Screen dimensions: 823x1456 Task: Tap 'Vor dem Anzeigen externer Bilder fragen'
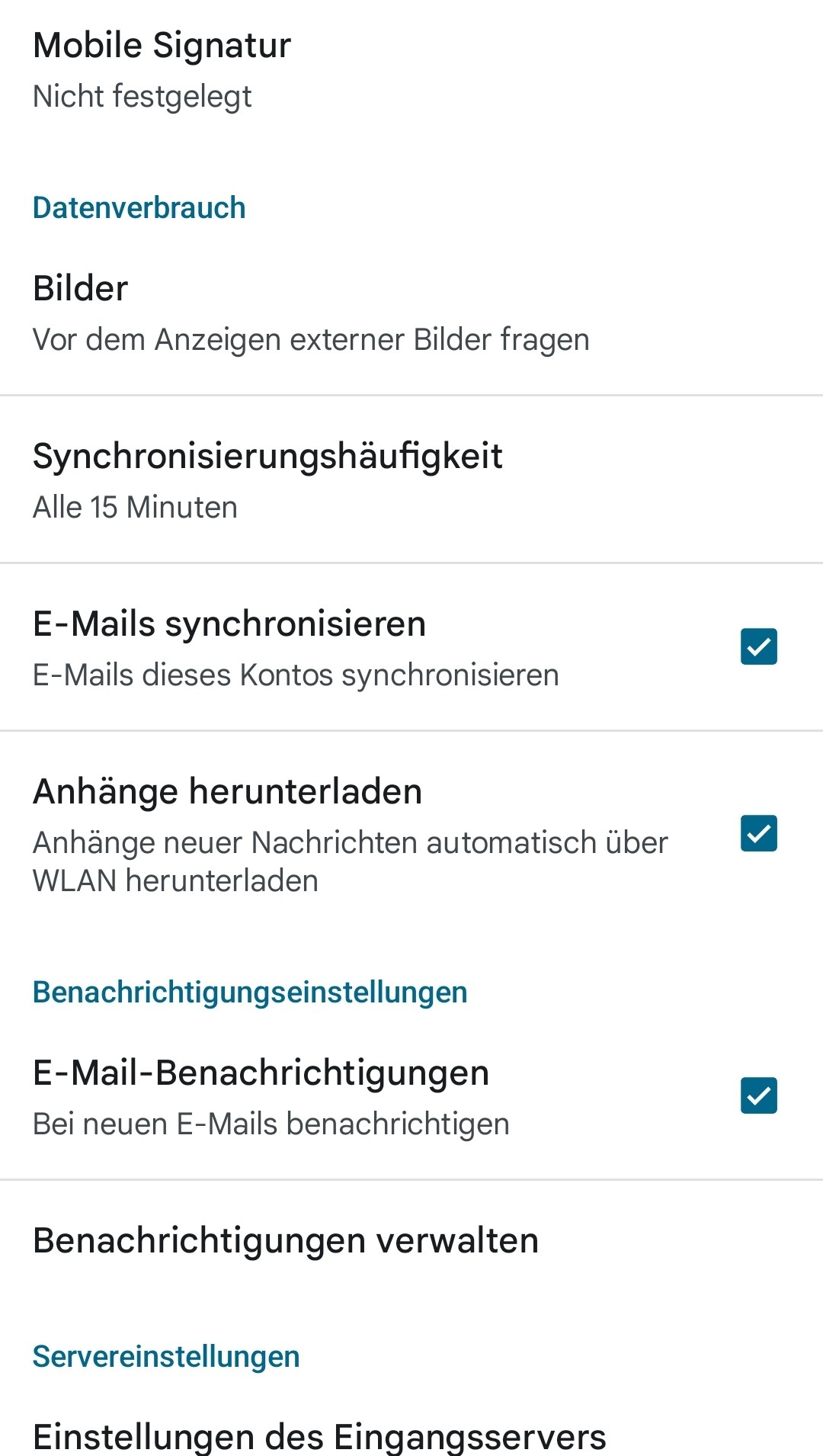tap(311, 339)
